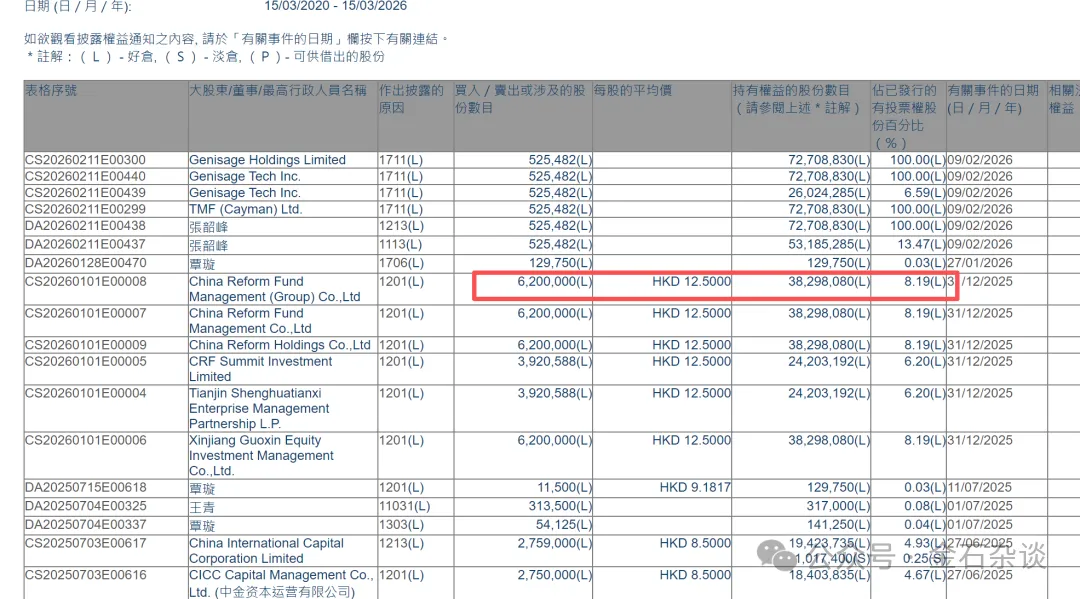Select form serial CS20260211E00299
This screenshot has height=599, width=1080.
coord(85,209)
